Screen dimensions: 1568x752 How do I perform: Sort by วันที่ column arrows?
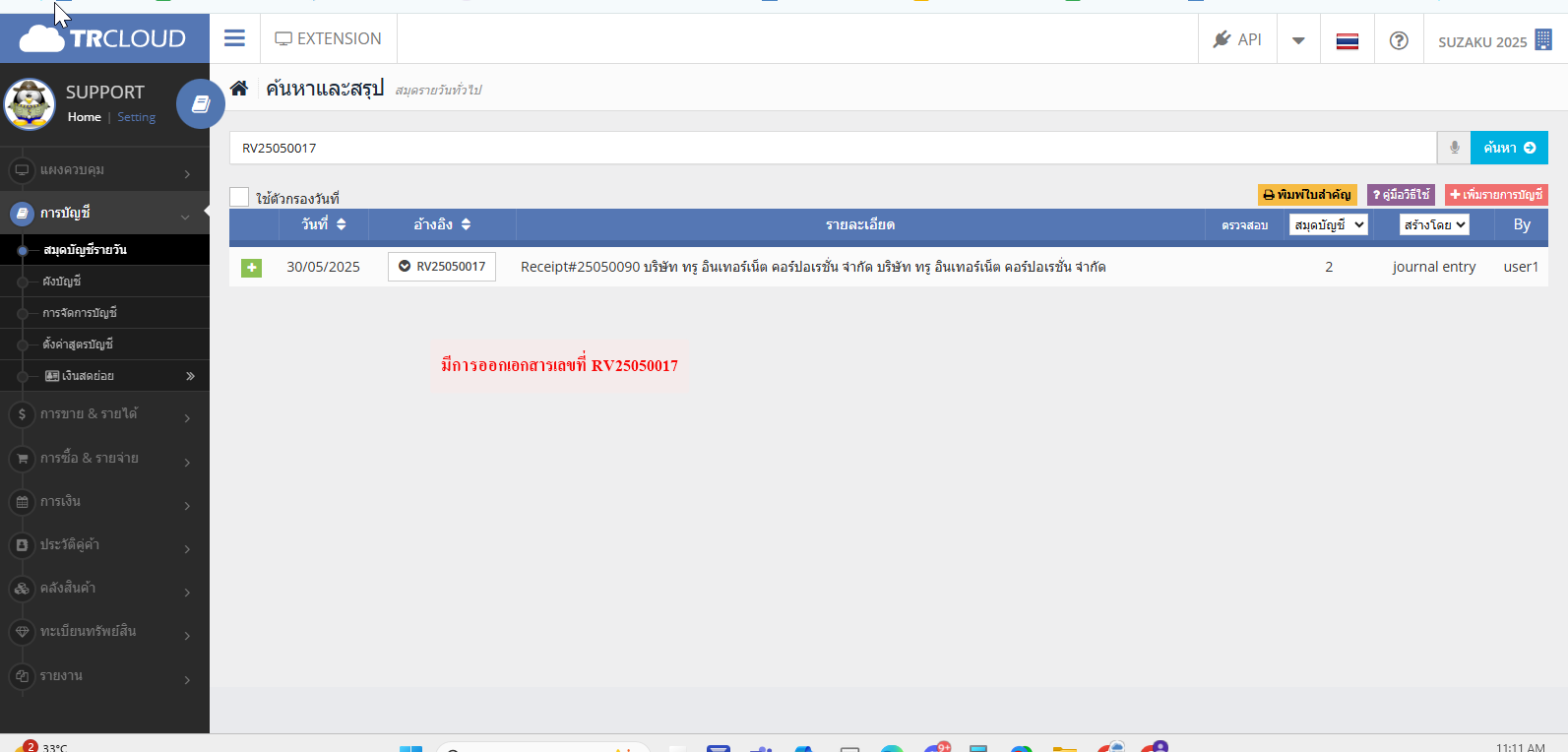pos(341,224)
